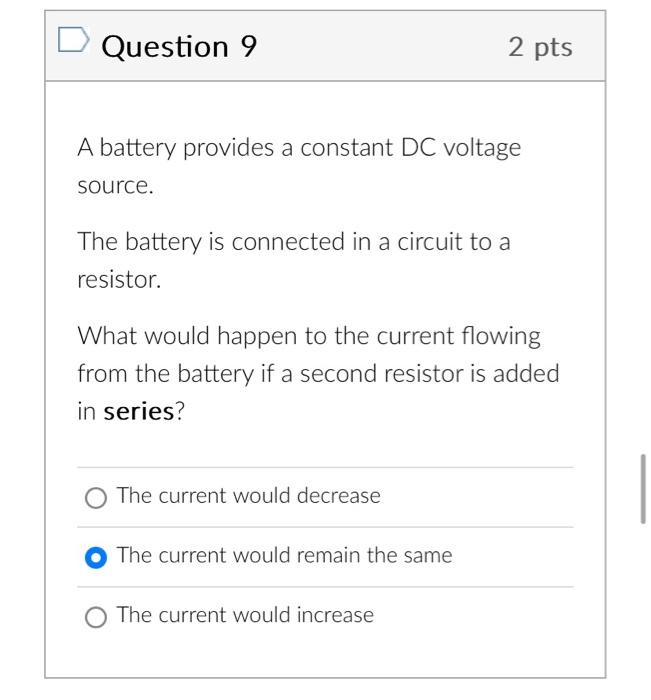Click the "2 pts" points label
Viewport: 651px width, 700px height.
click(540, 47)
